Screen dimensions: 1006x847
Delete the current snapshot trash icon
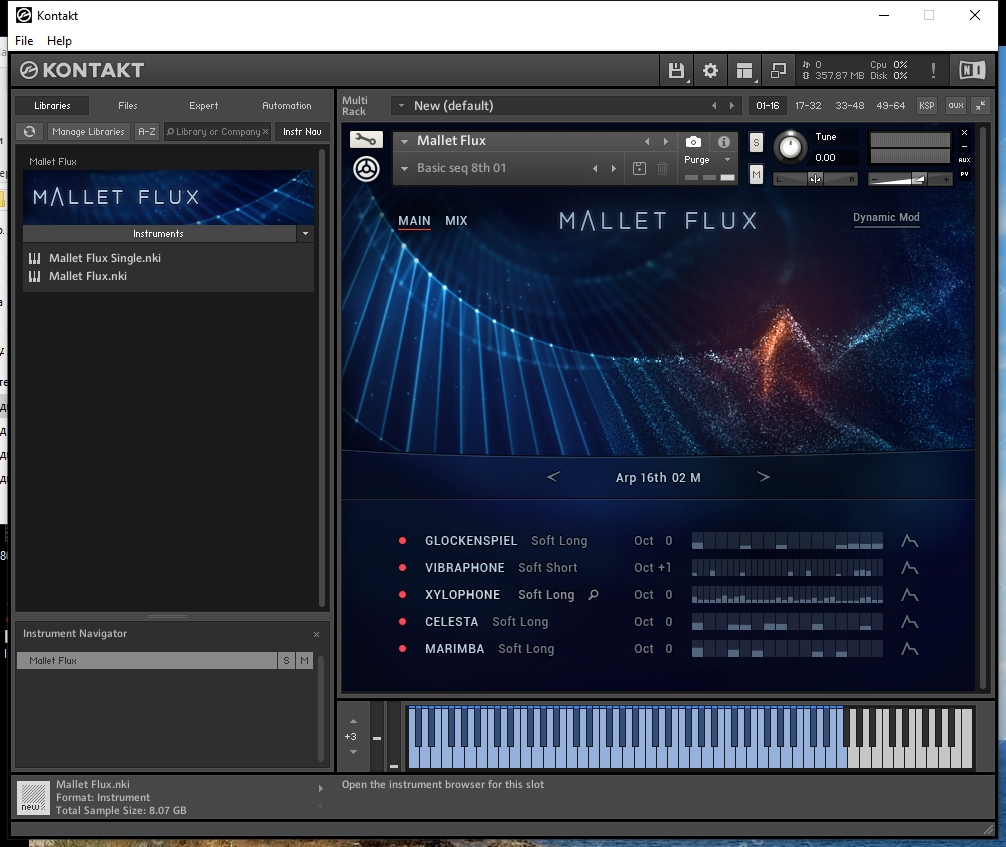point(662,168)
